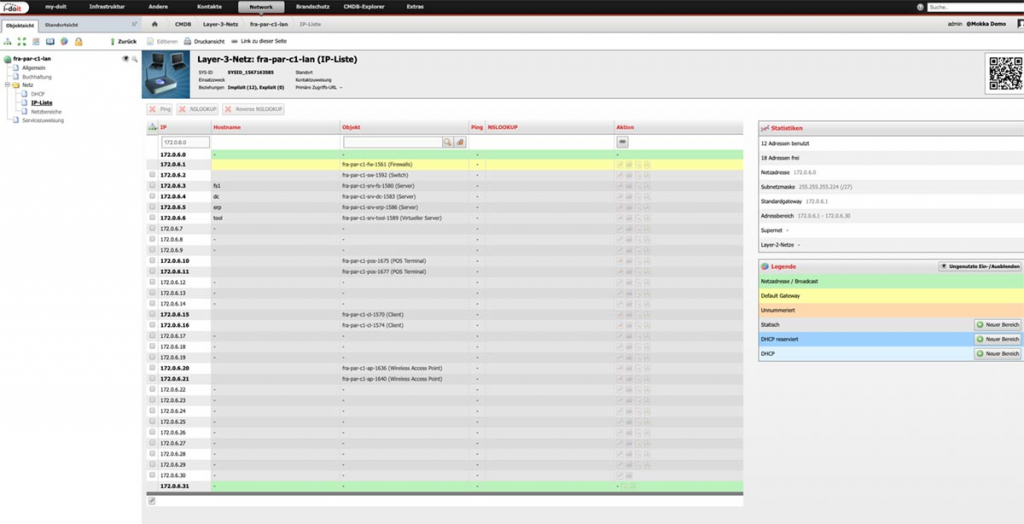Image resolution: width=1024 pixels, height=524 pixels.
Task: Tick the checkbox for IP 172.0.6.3
Action: click(x=152, y=186)
